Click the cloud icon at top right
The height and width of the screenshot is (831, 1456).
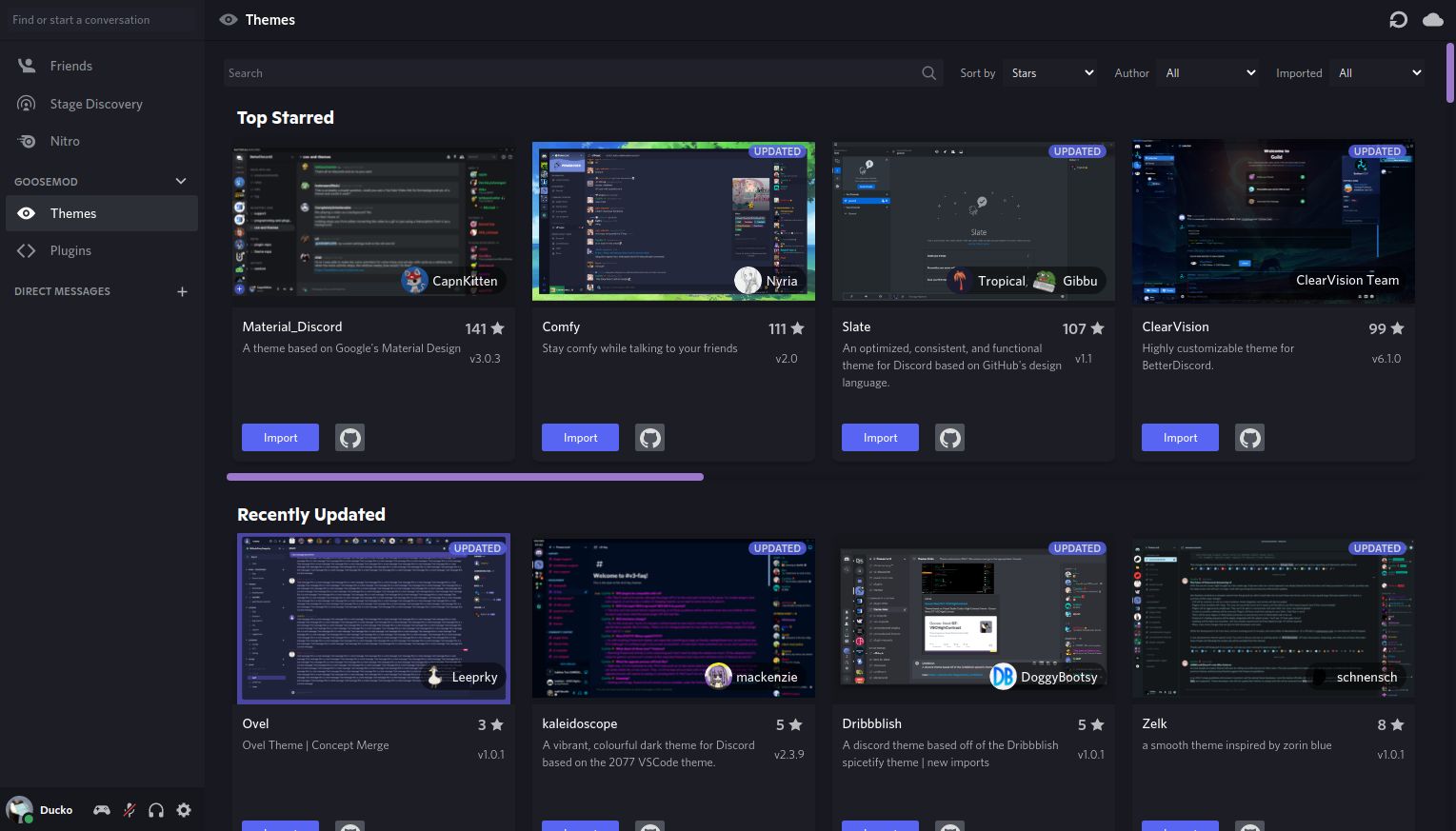coord(1433,19)
